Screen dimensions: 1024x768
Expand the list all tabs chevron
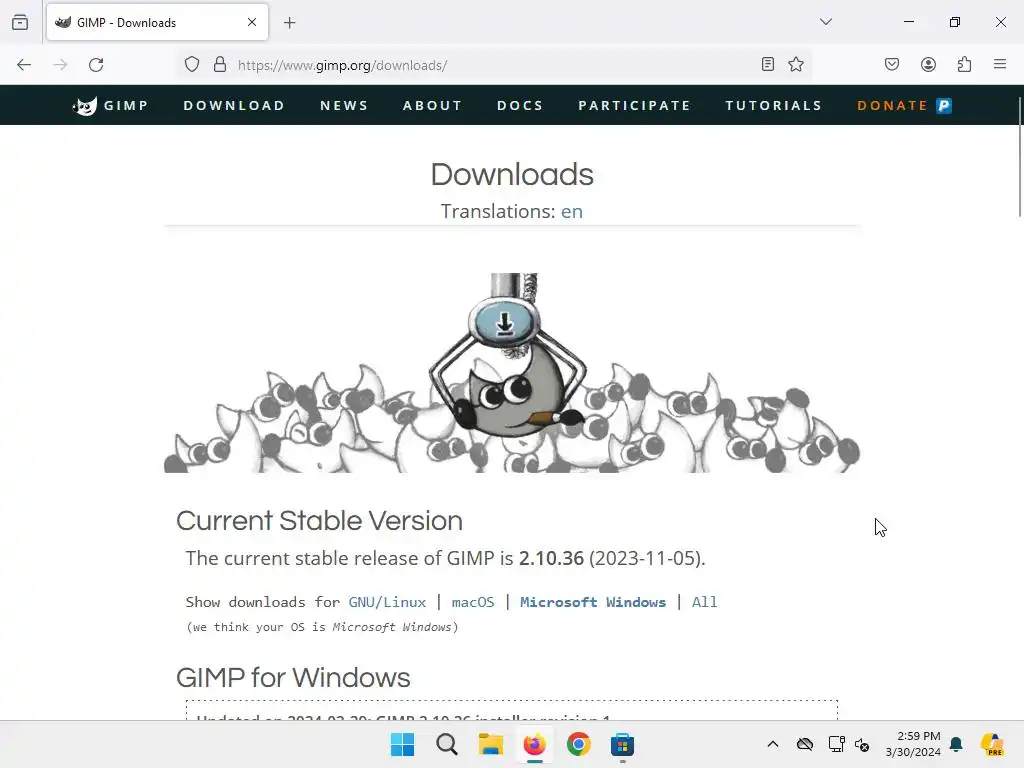(825, 22)
